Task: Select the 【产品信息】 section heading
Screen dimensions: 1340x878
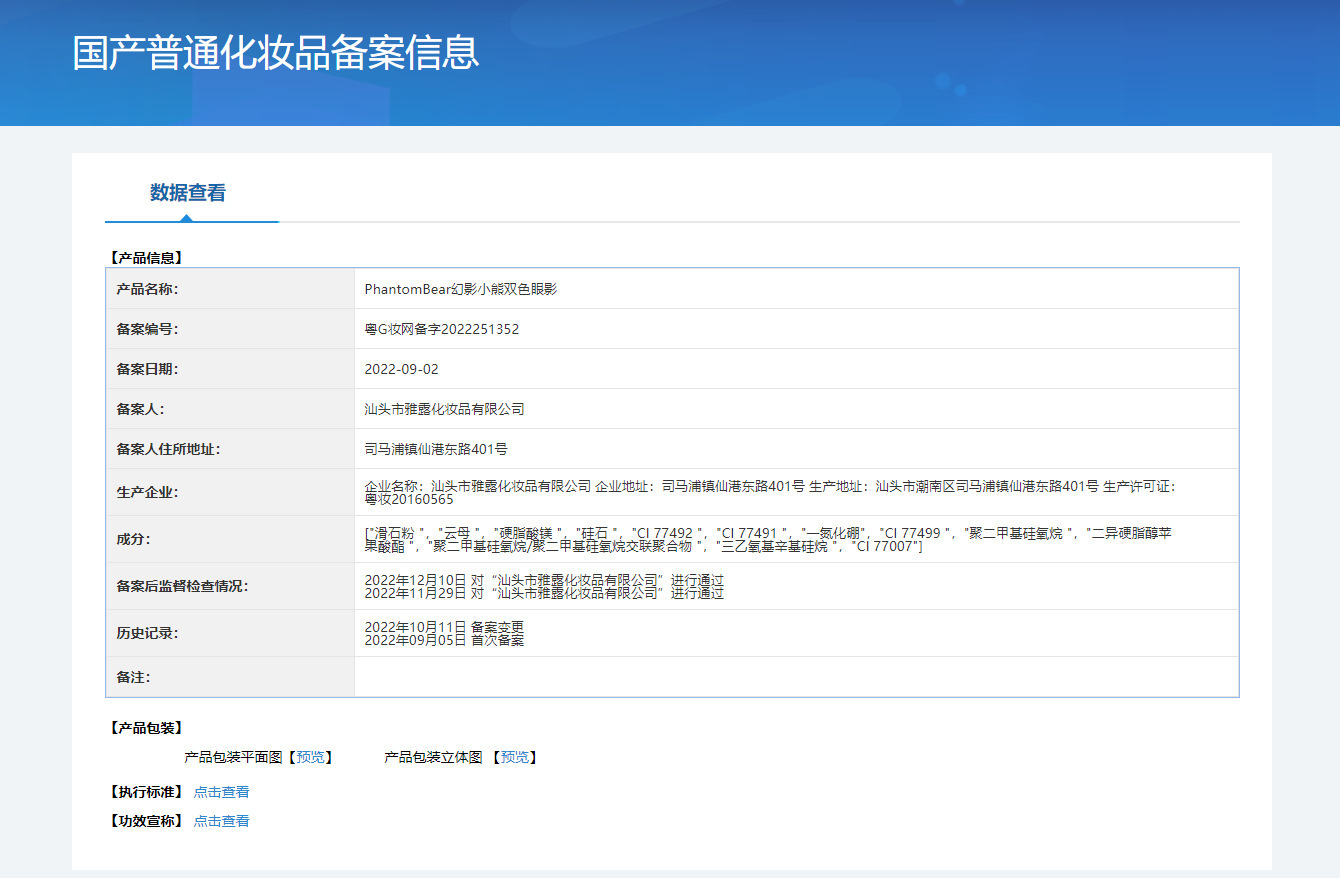Action: 146,258
